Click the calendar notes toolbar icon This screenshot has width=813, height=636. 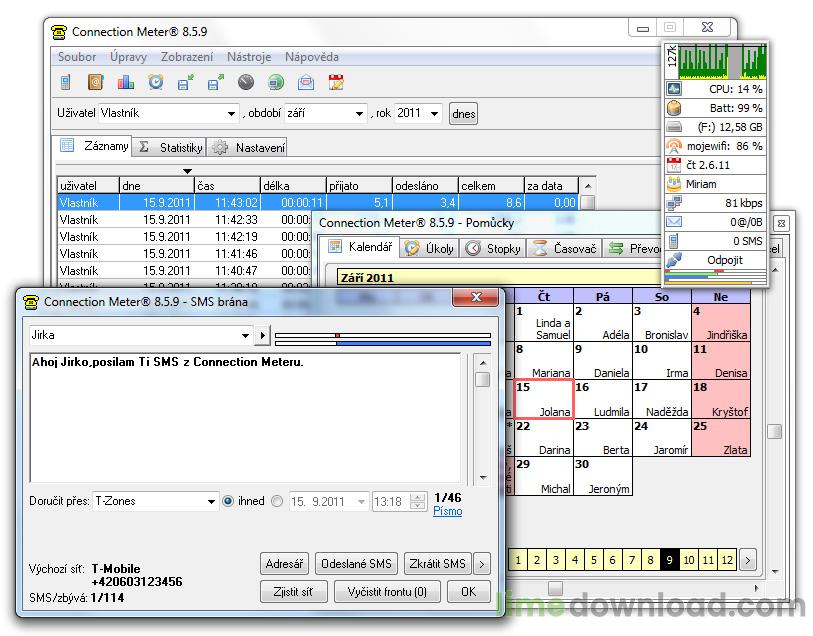click(336, 83)
